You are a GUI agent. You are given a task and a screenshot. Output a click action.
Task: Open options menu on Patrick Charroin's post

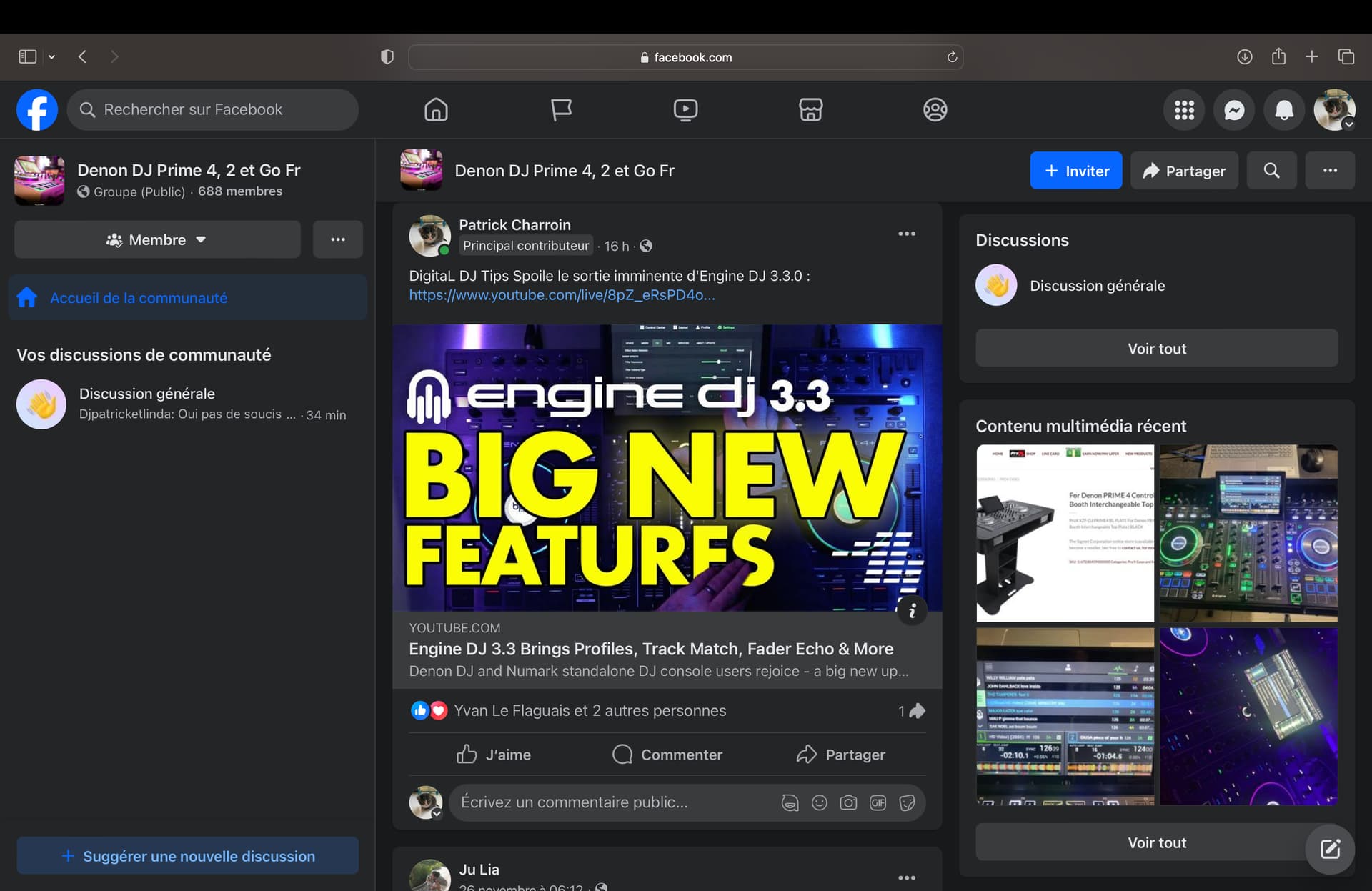tap(907, 234)
